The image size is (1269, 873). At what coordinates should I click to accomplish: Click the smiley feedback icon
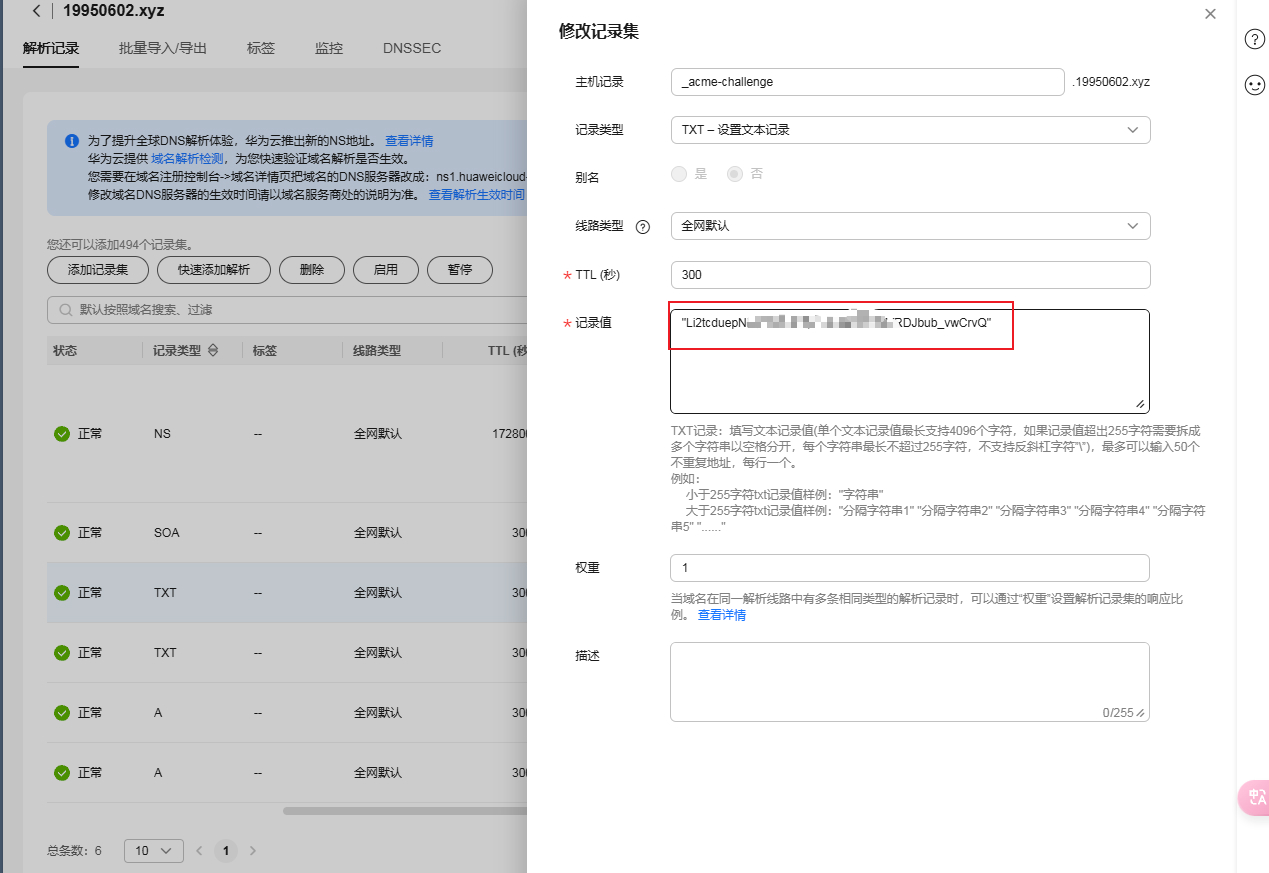pyautogui.click(x=1254, y=85)
